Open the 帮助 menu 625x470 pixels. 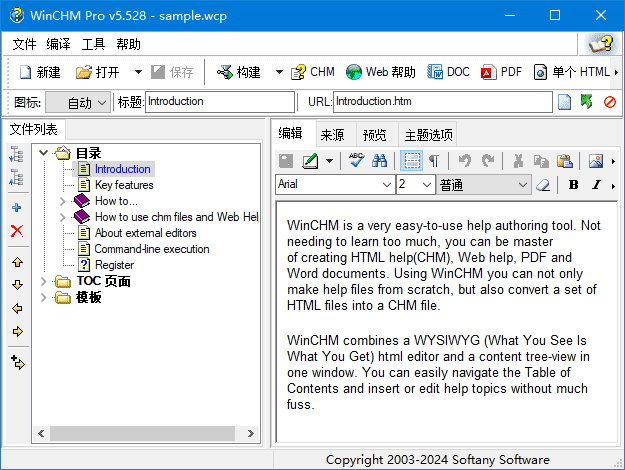tap(128, 44)
